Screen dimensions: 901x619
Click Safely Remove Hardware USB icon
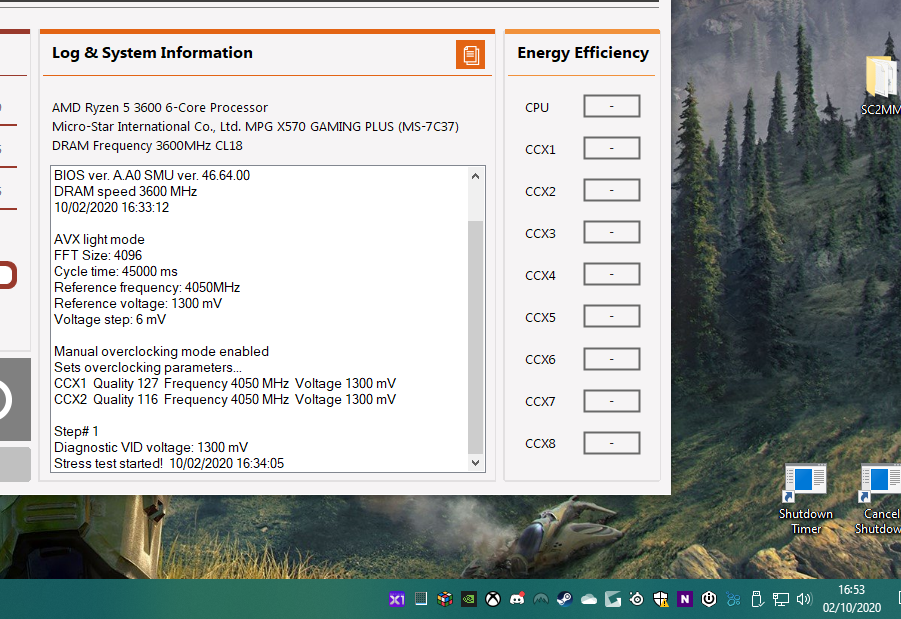pos(757,599)
